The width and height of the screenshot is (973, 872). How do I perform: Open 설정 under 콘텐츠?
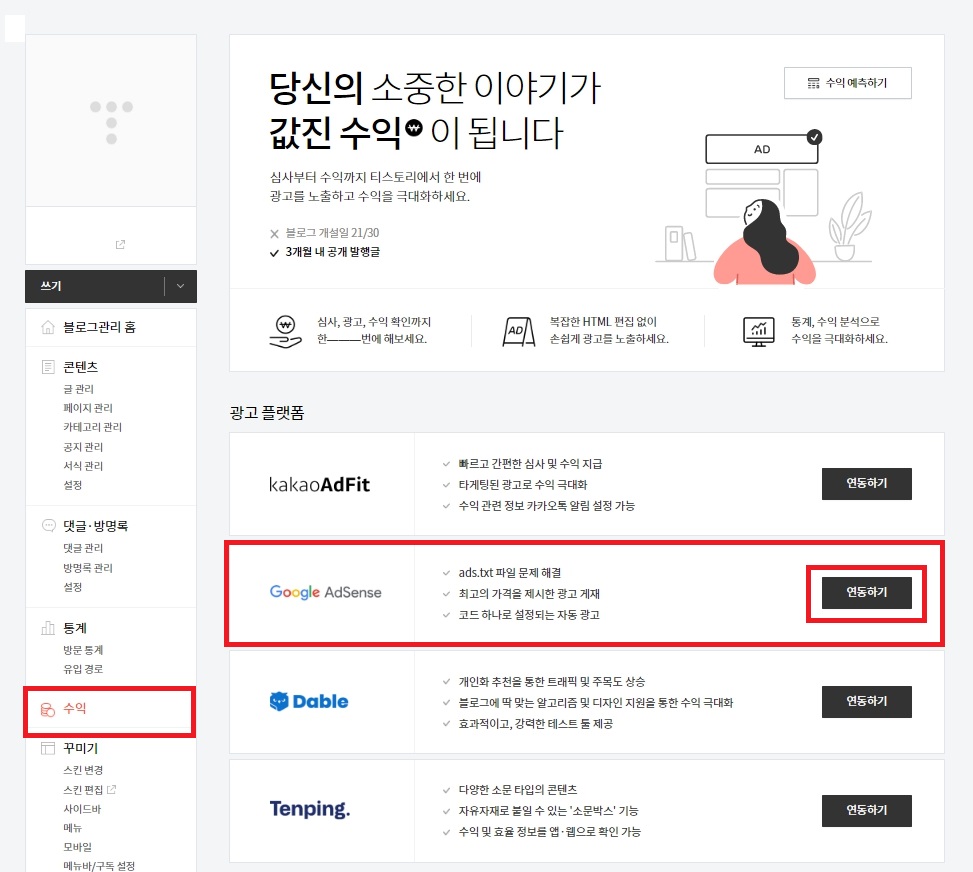tap(73, 485)
